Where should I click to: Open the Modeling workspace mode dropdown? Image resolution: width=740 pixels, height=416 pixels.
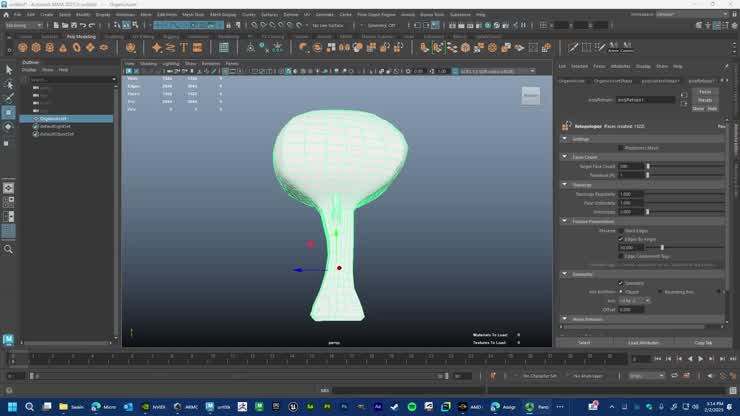[x=25, y=25]
